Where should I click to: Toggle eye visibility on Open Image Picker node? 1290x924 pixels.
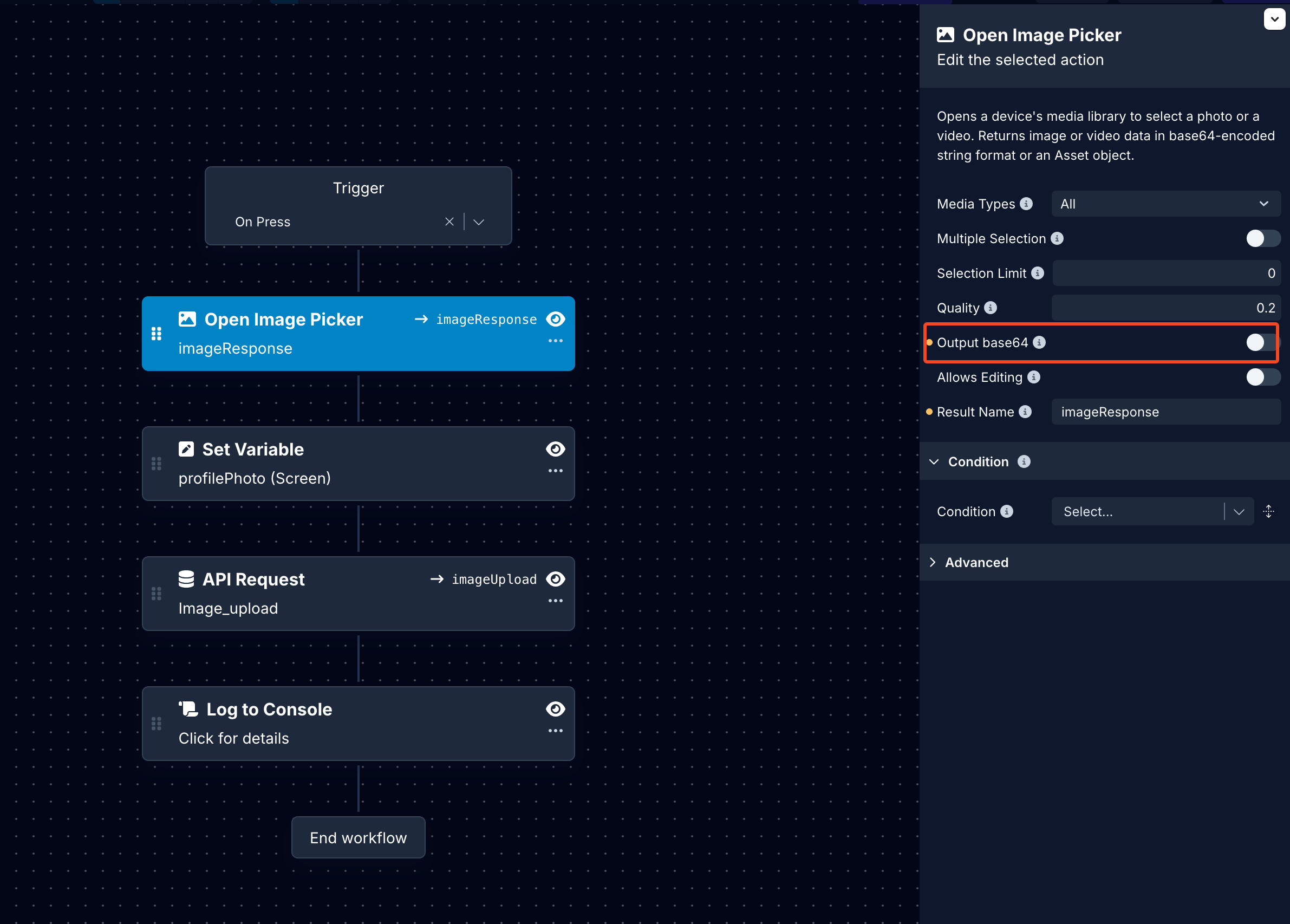(555, 319)
